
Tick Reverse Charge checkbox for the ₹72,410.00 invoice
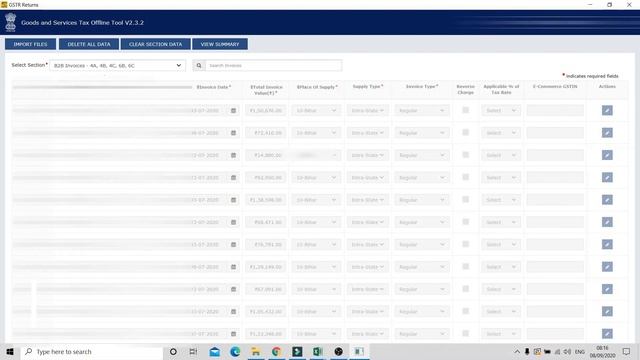[465, 133]
